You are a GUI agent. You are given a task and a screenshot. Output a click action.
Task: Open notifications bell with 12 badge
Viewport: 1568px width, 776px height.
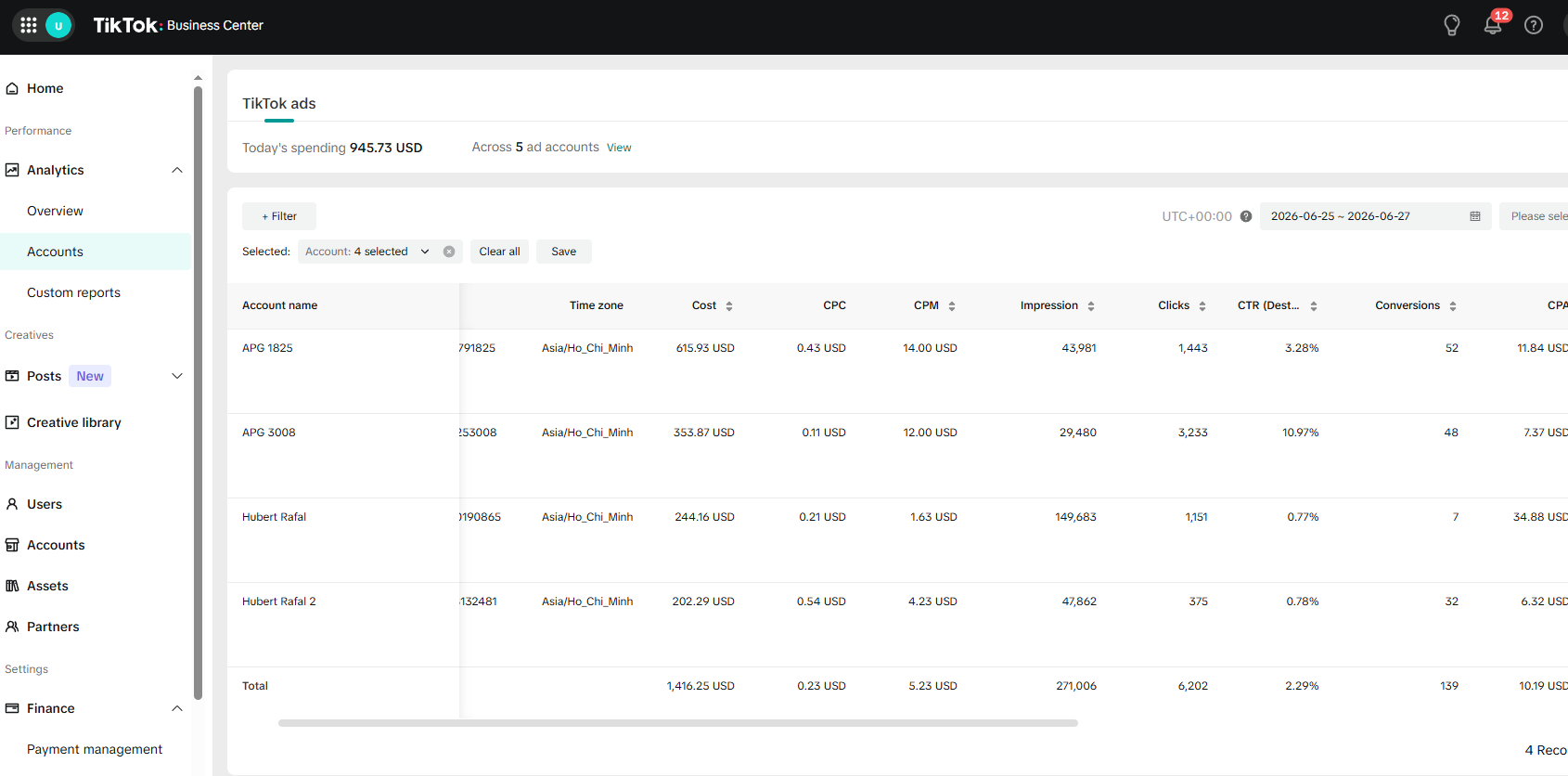1493,25
